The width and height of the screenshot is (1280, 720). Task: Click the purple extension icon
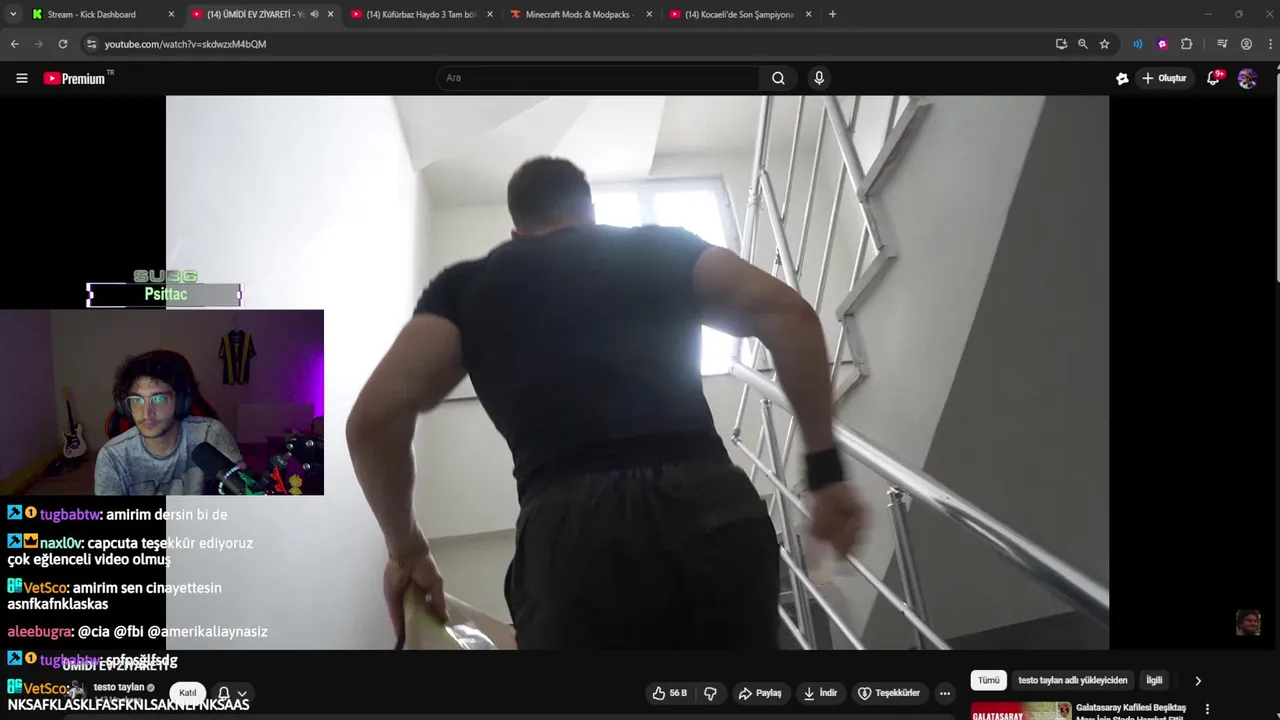click(1162, 44)
